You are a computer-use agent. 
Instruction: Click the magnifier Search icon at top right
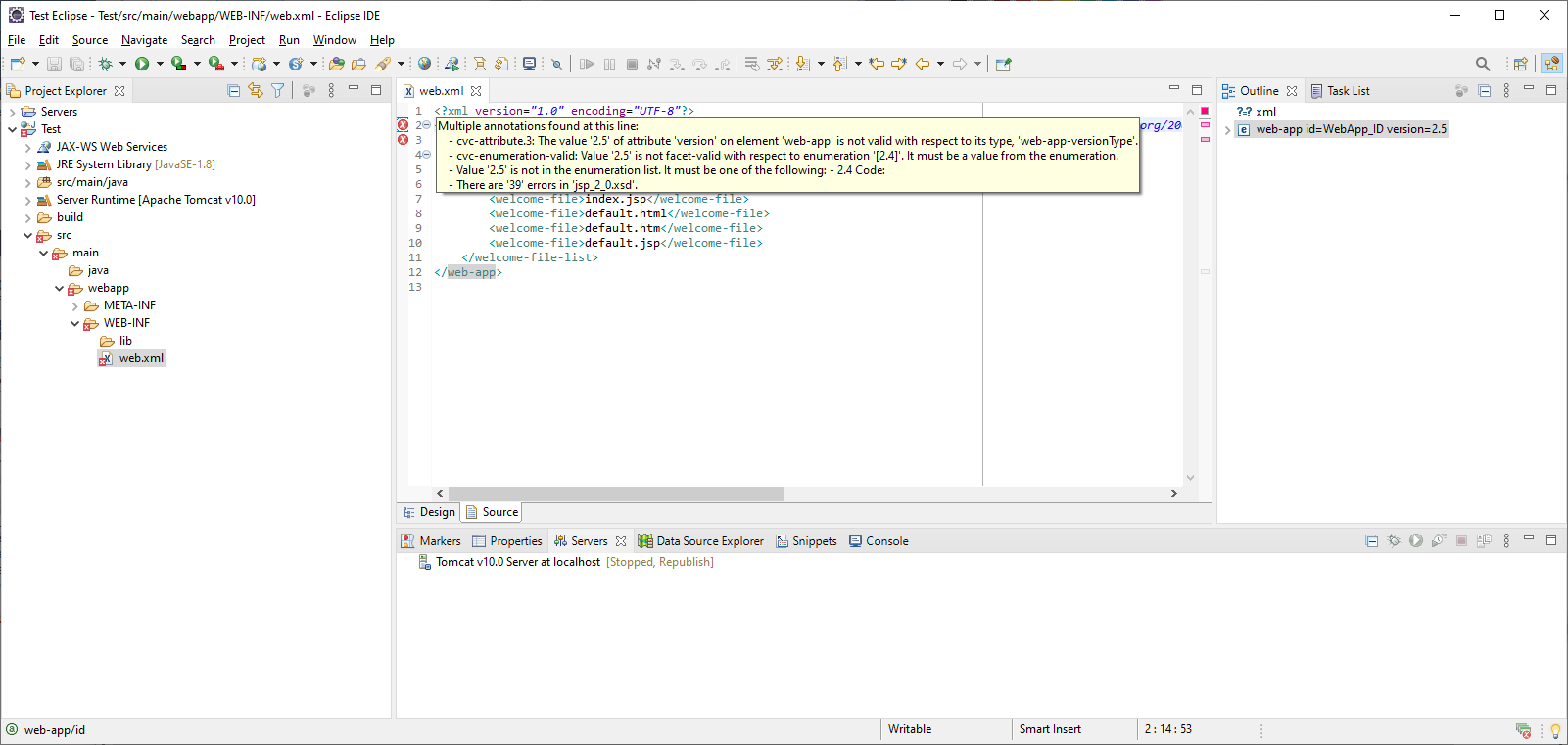[x=1483, y=64]
